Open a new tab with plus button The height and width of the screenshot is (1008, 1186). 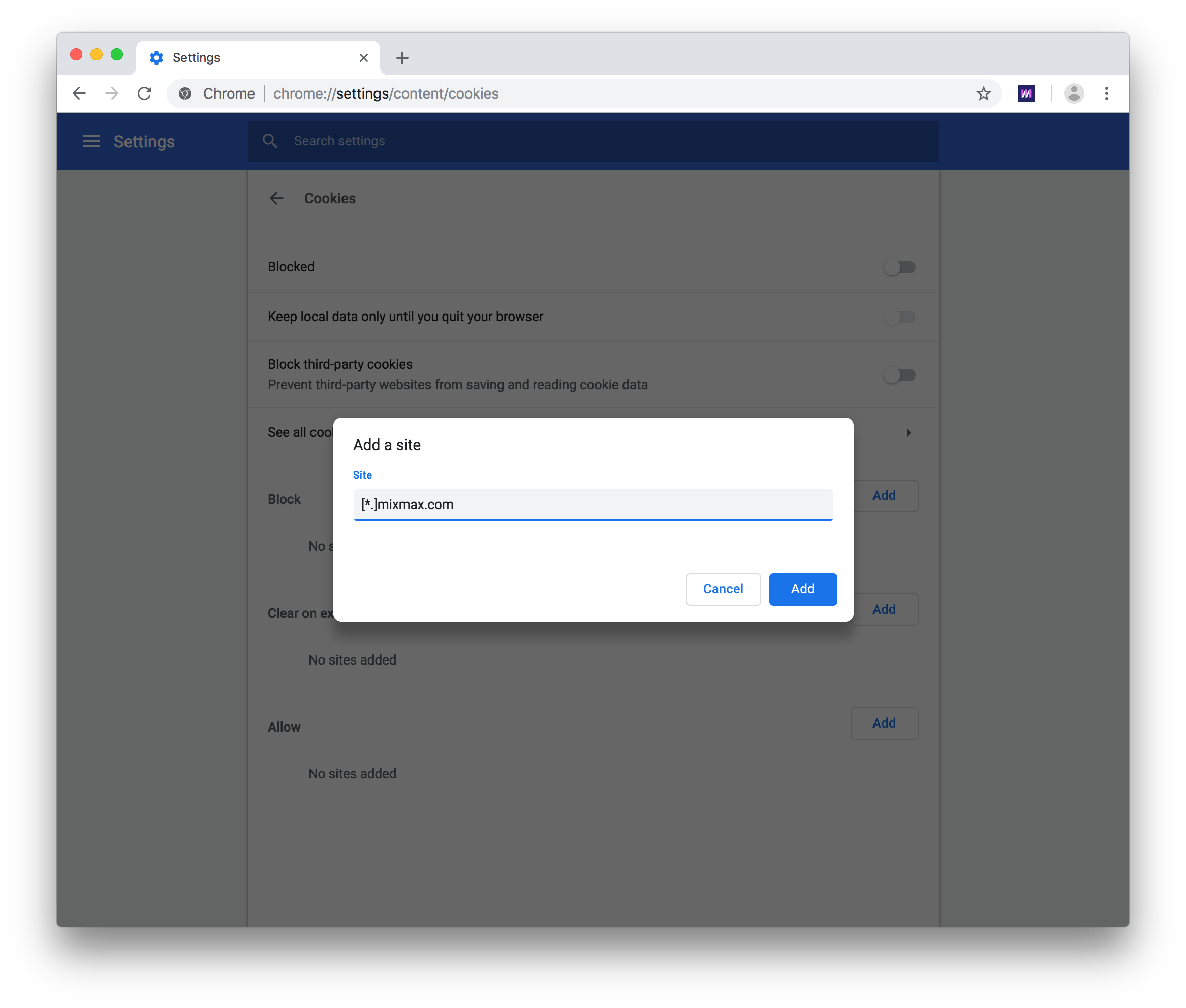pyautogui.click(x=402, y=58)
